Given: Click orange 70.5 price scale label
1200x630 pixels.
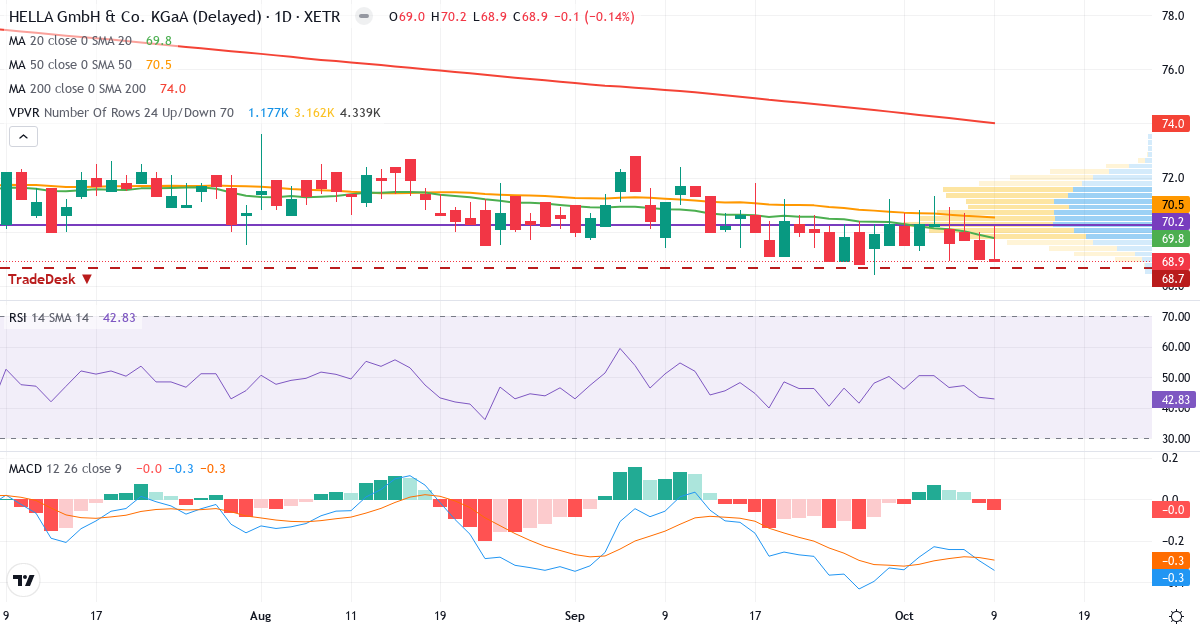Looking at the screenshot, I should pyautogui.click(x=1170, y=204).
